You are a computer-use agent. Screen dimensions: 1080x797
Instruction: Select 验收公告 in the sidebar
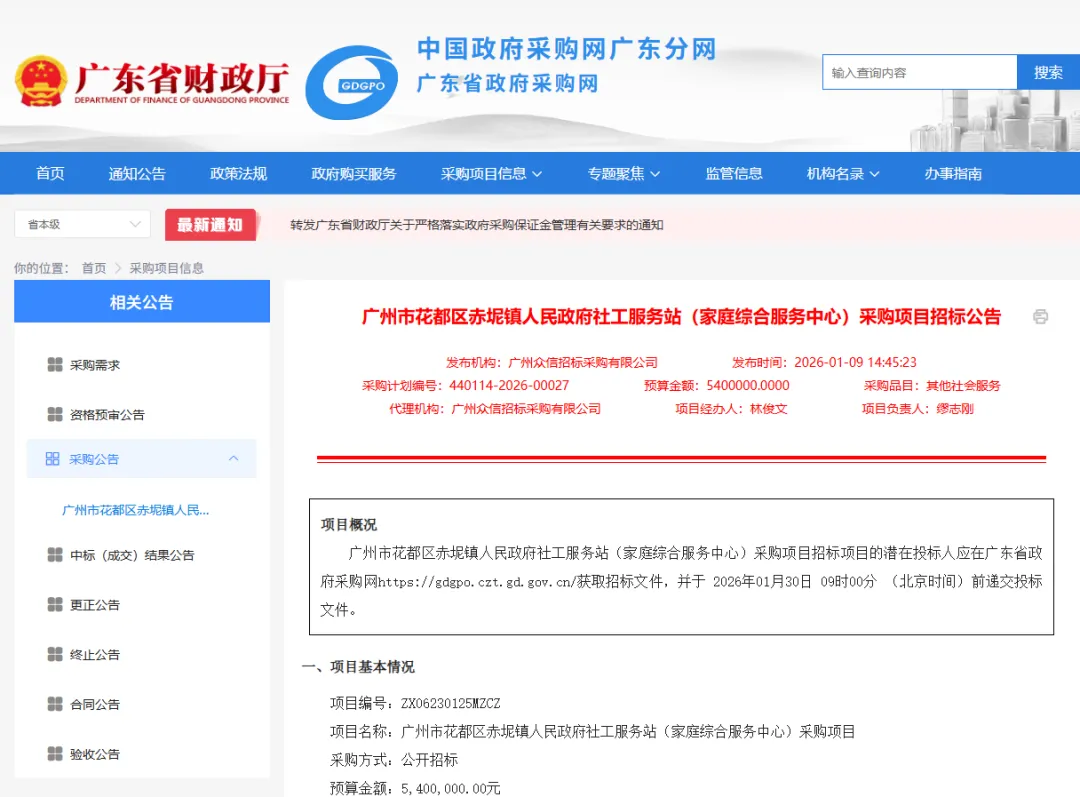click(94, 754)
